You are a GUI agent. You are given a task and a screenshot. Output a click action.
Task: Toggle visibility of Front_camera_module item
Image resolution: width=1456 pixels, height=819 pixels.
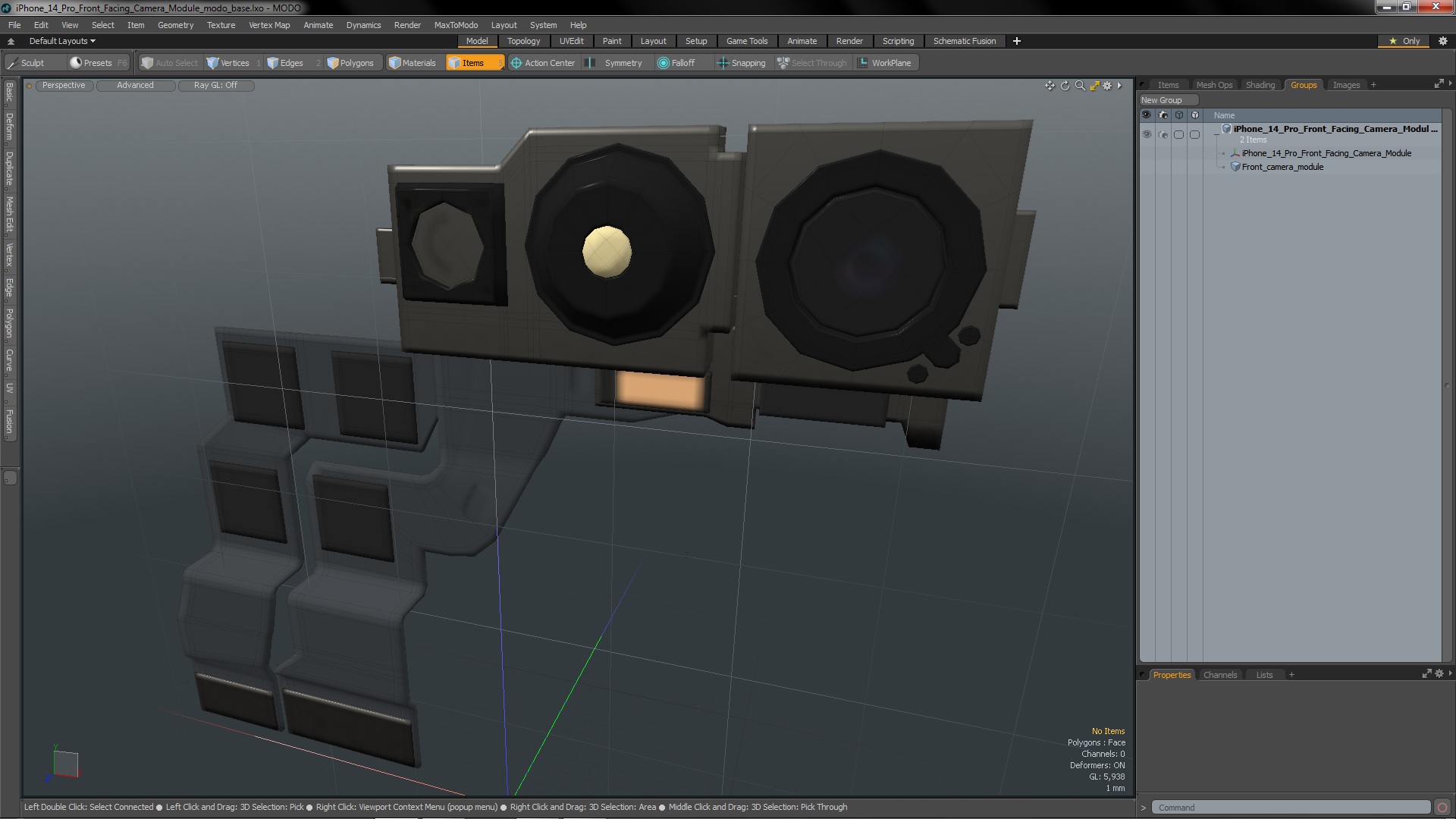click(1147, 167)
